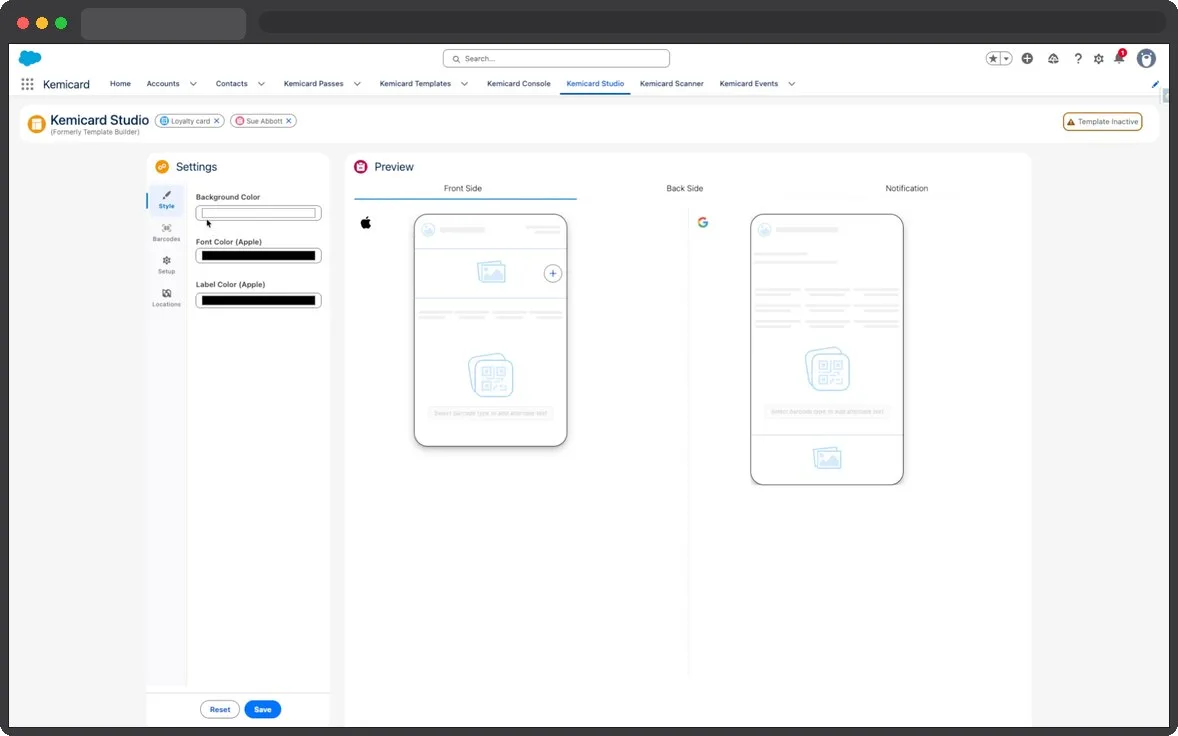Remove the Sue Abbott pill
Viewport: 1178px width, 736px height.
(x=288, y=121)
